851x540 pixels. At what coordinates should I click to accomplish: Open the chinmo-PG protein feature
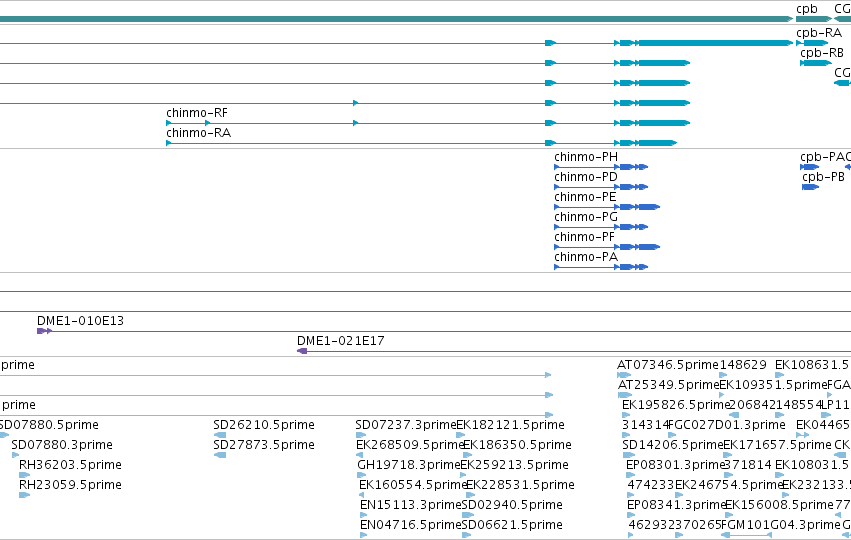[586, 217]
